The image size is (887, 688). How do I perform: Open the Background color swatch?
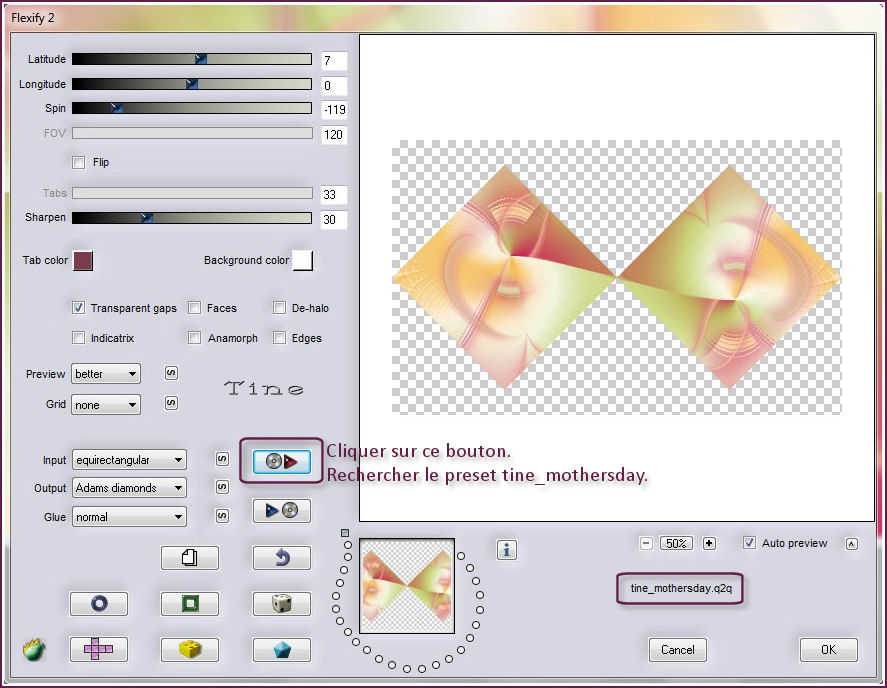(x=303, y=261)
